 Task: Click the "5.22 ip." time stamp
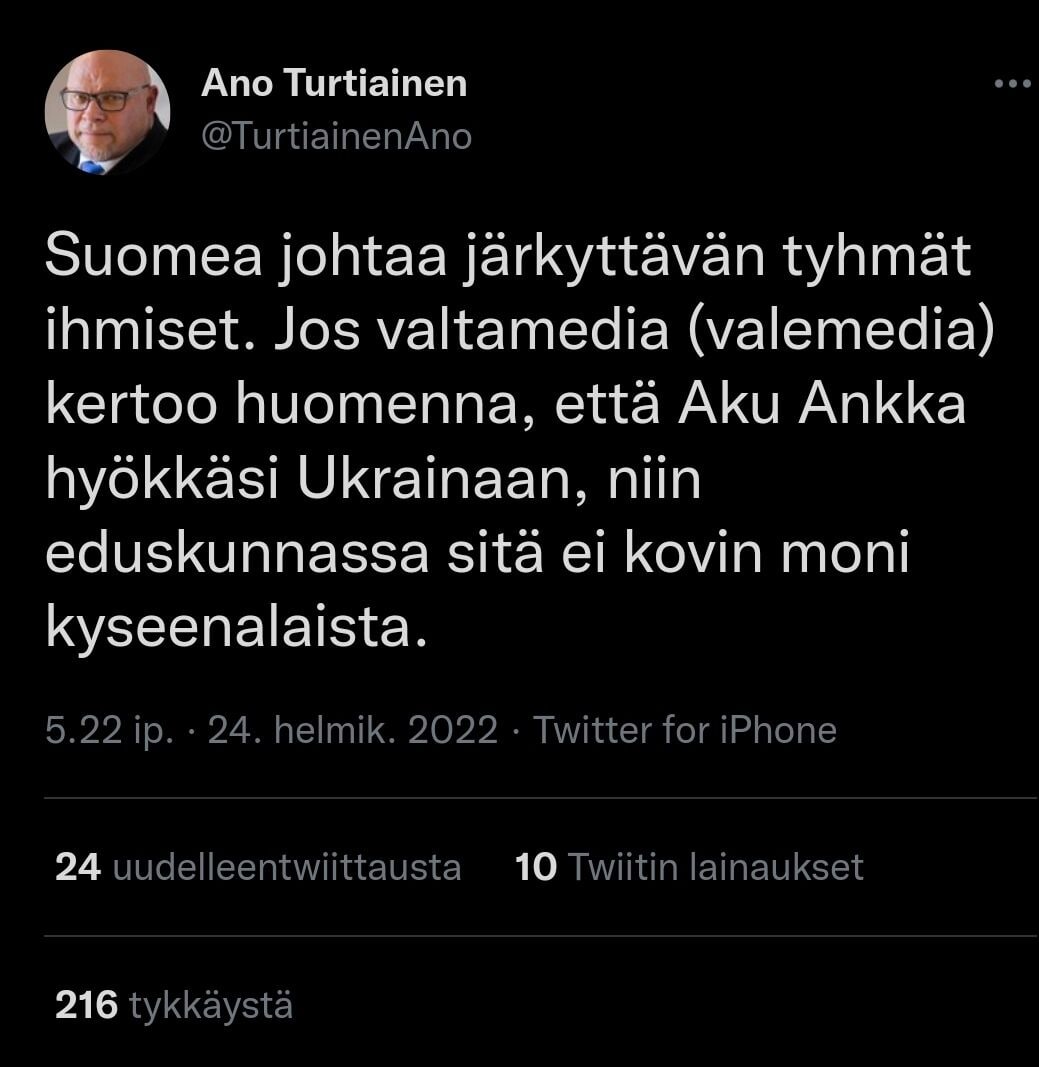[109, 730]
